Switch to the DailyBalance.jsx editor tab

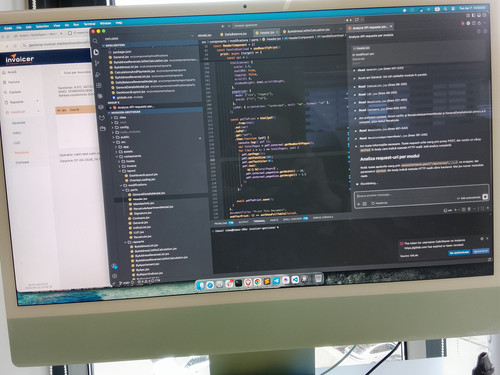click(x=233, y=34)
